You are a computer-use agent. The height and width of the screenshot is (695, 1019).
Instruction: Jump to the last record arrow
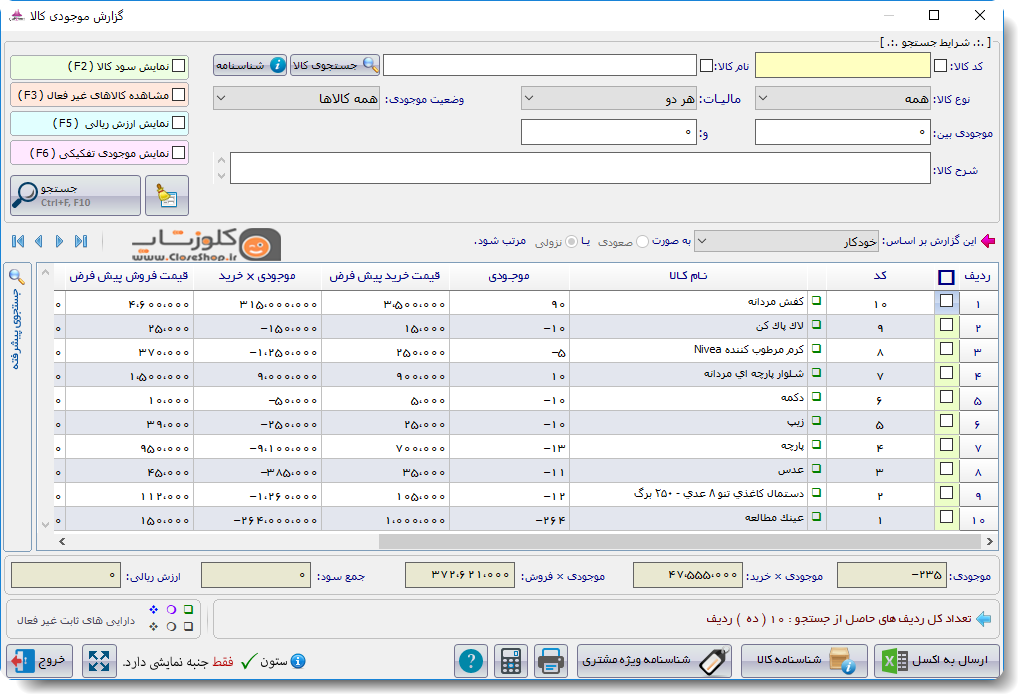pyautogui.click(x=81, y=241)
